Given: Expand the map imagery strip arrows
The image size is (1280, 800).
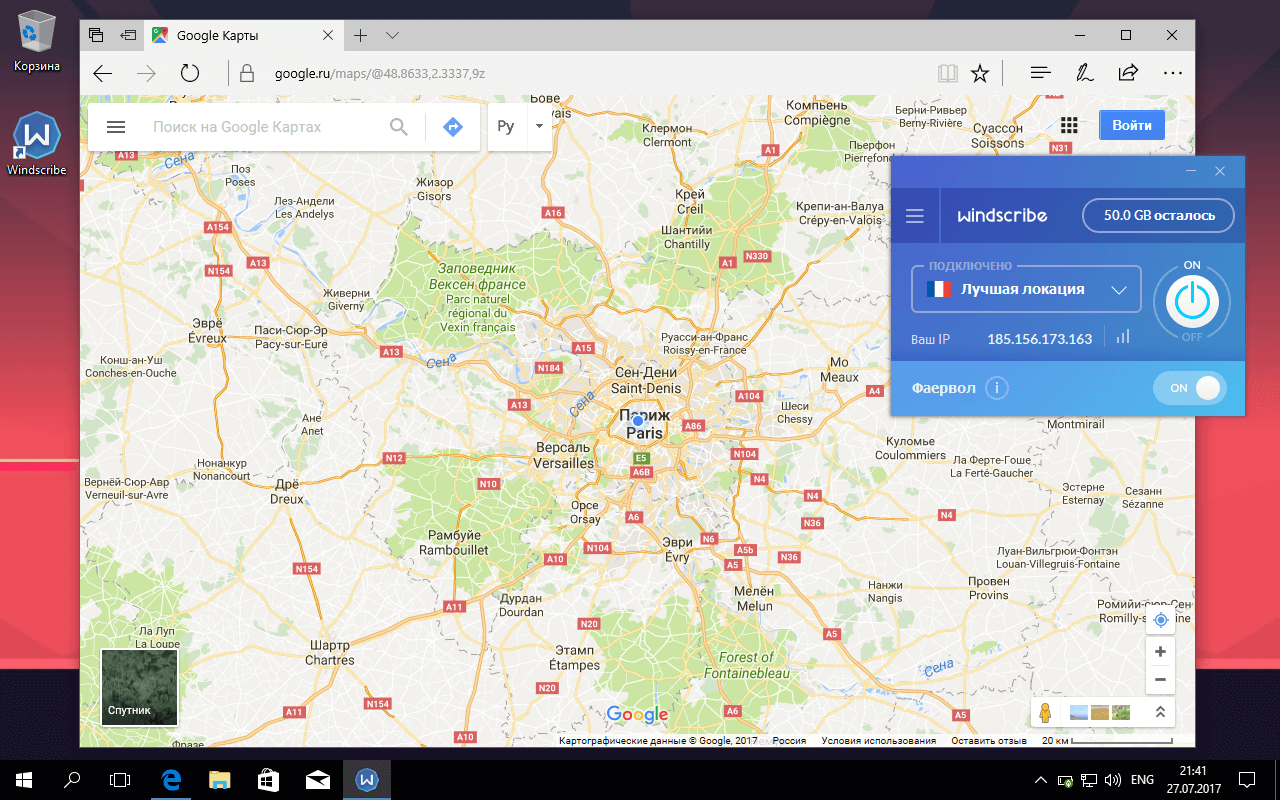Looking at the screenshot, I should click(x=1160, y=712).
